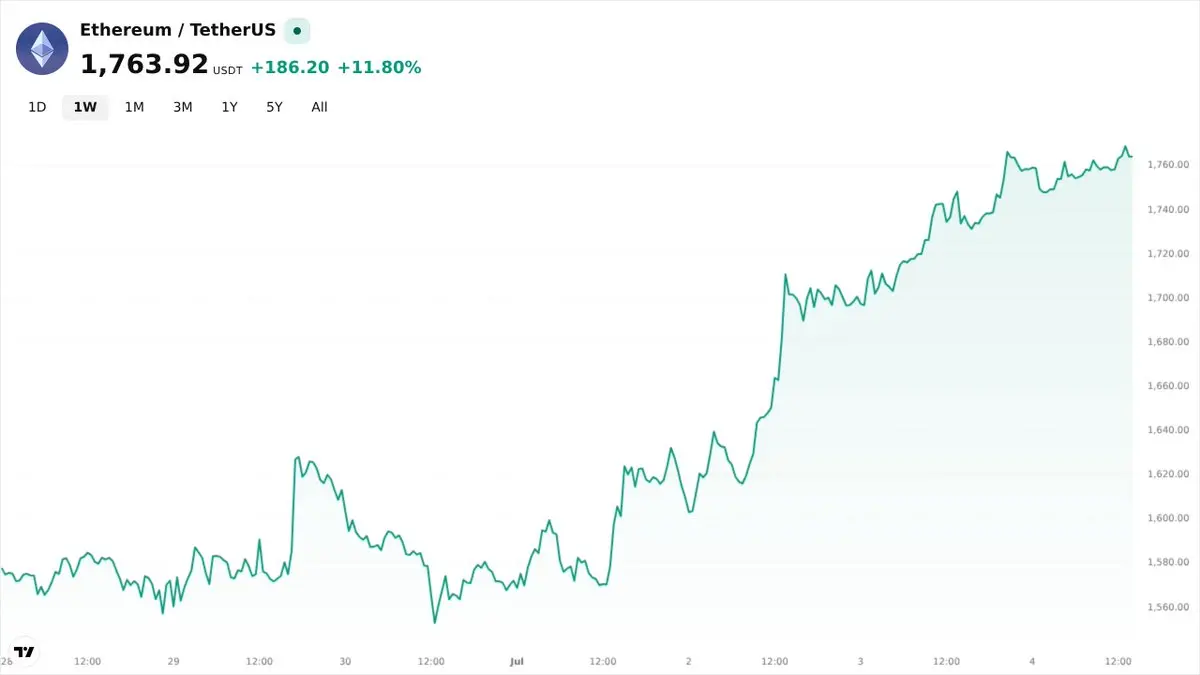Image resolution: width=1200 pixels, height=675 pixels.
Task: View the All time range
Action: pyautogui.click(x=319, y=107)
